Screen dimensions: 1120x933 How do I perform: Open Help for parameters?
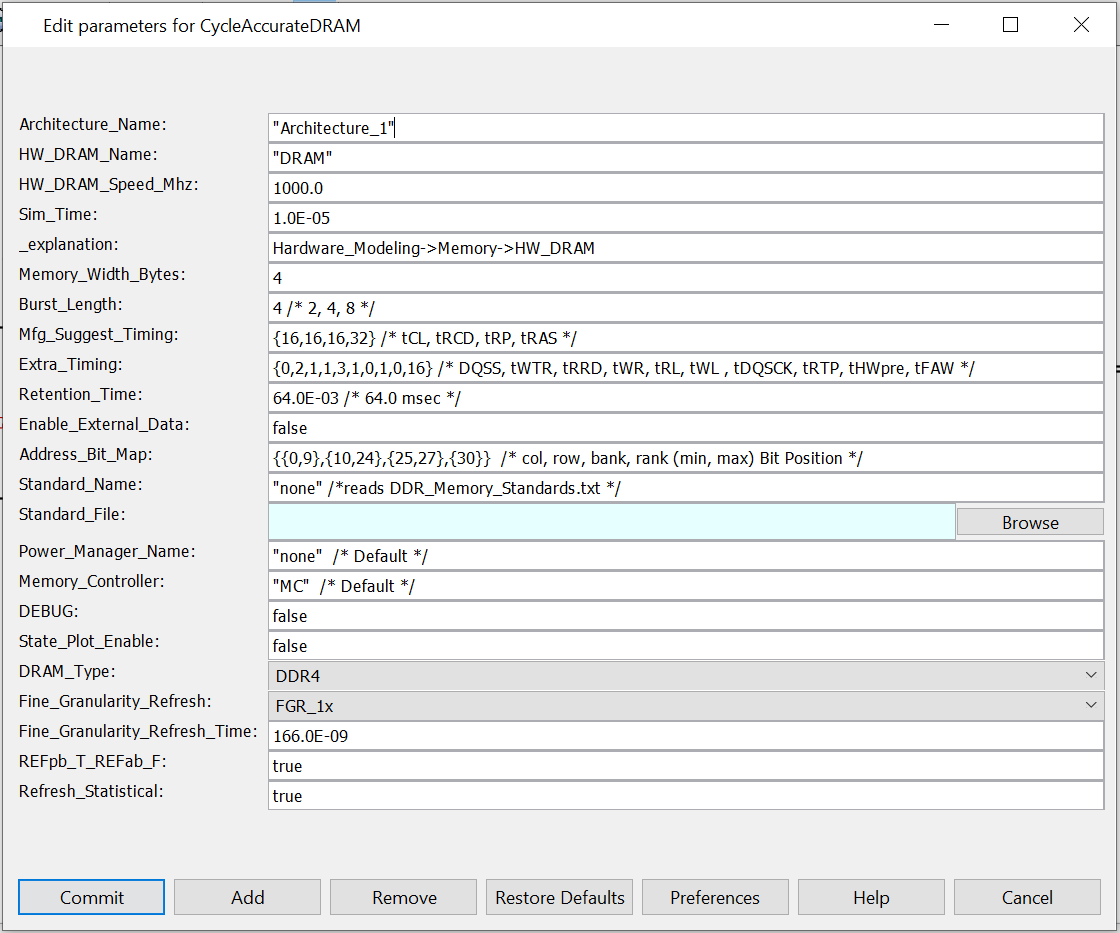coord(871,897)
